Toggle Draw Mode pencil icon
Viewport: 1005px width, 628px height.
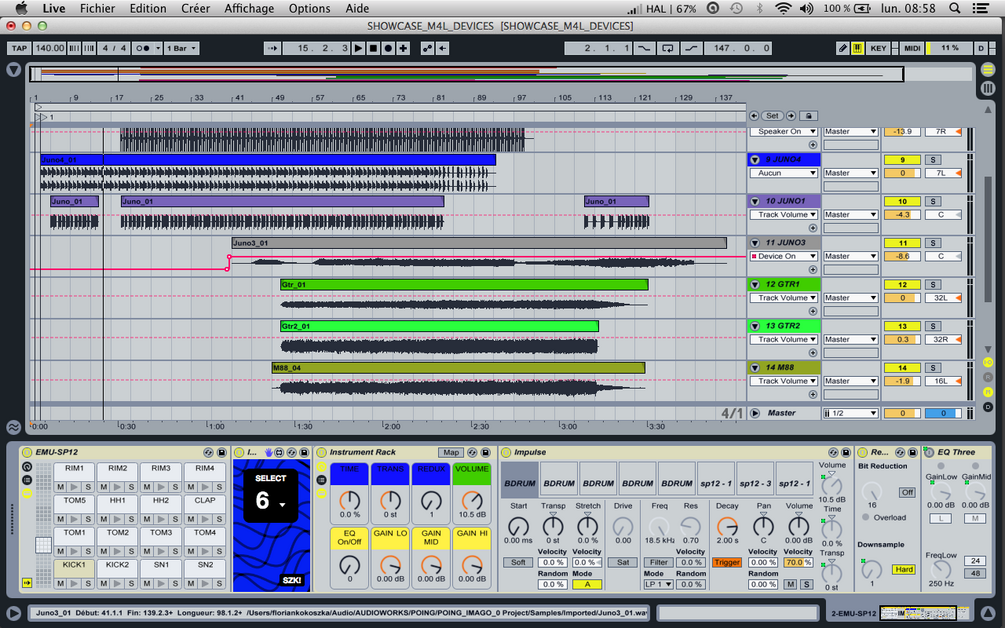click(843, 48)
